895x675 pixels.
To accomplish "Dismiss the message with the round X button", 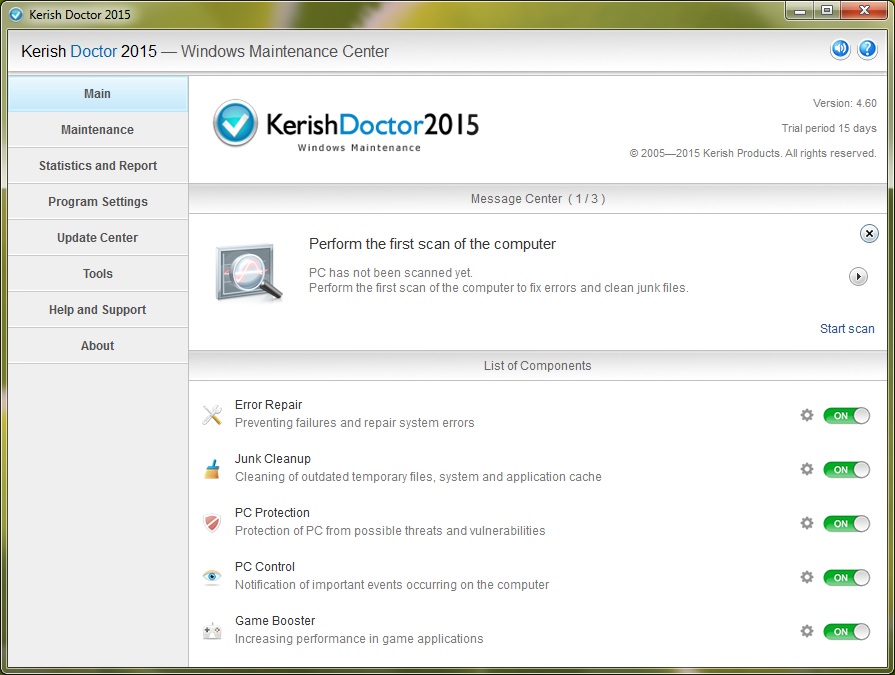I will pos(869,233).
